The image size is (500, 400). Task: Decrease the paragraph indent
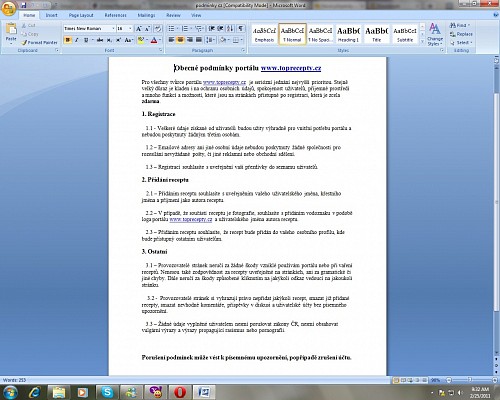pos(211,29)
